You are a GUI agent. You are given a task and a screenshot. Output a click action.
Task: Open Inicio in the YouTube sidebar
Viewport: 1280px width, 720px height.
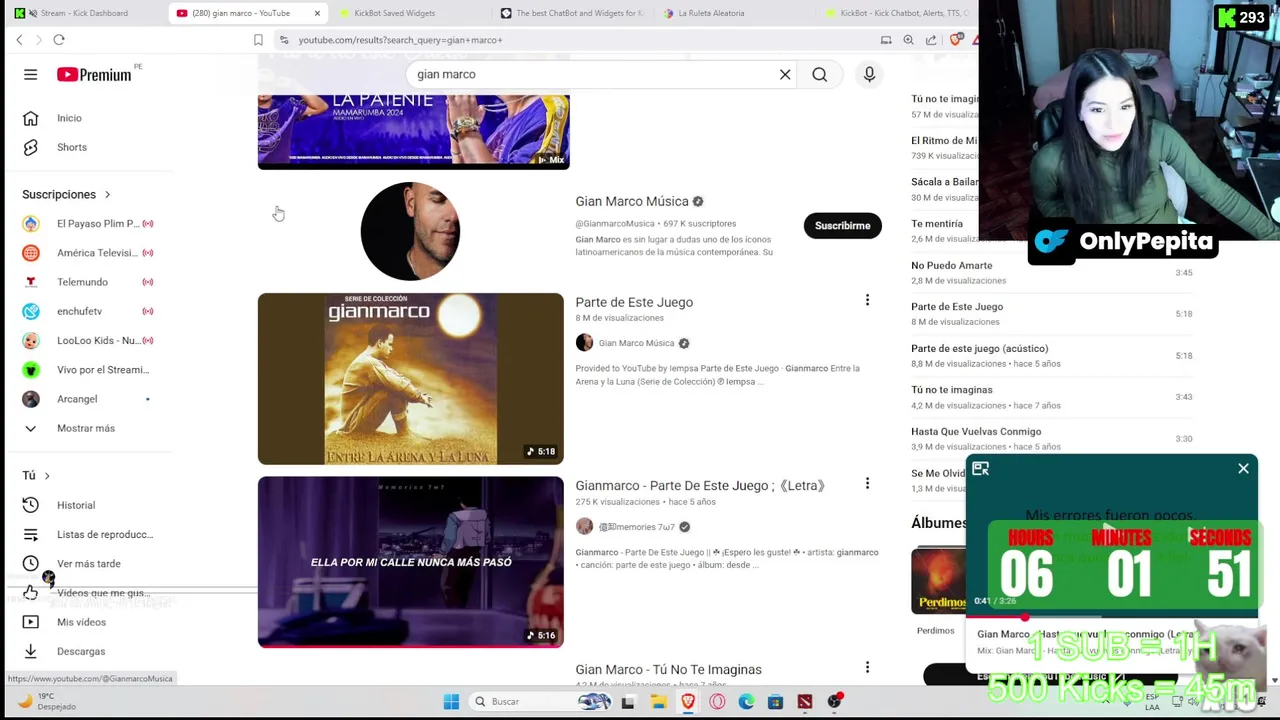click(69, 118)
